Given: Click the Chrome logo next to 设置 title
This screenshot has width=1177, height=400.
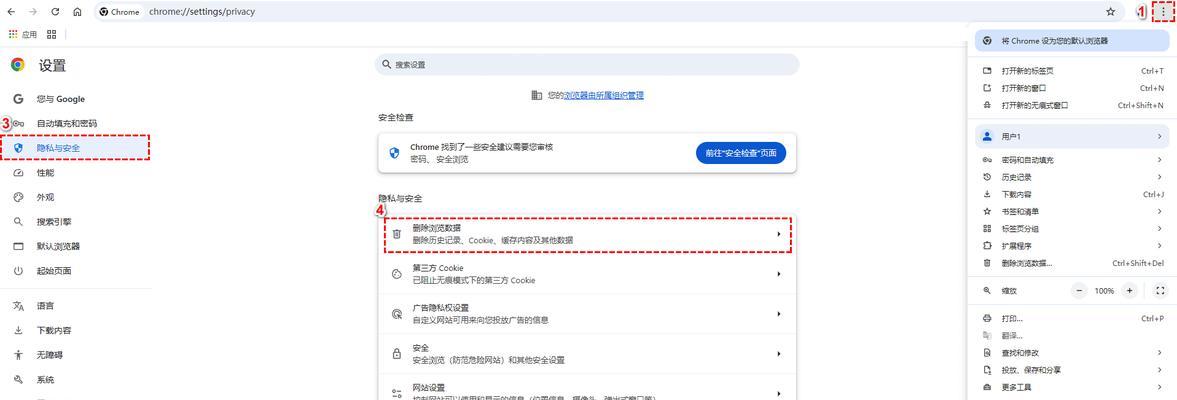Looking at the screenshot, I should point(17,65).
